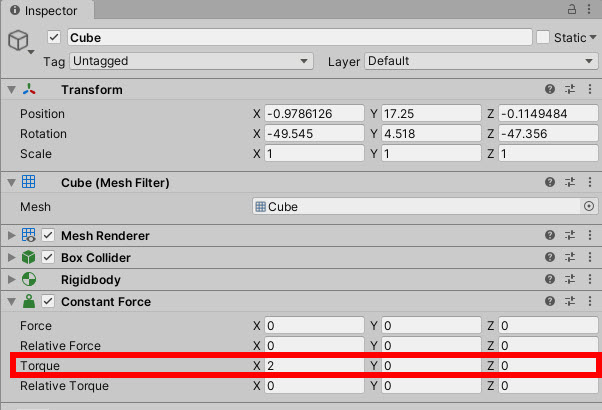Toggle the Cube active checkbox

(54, 37)
